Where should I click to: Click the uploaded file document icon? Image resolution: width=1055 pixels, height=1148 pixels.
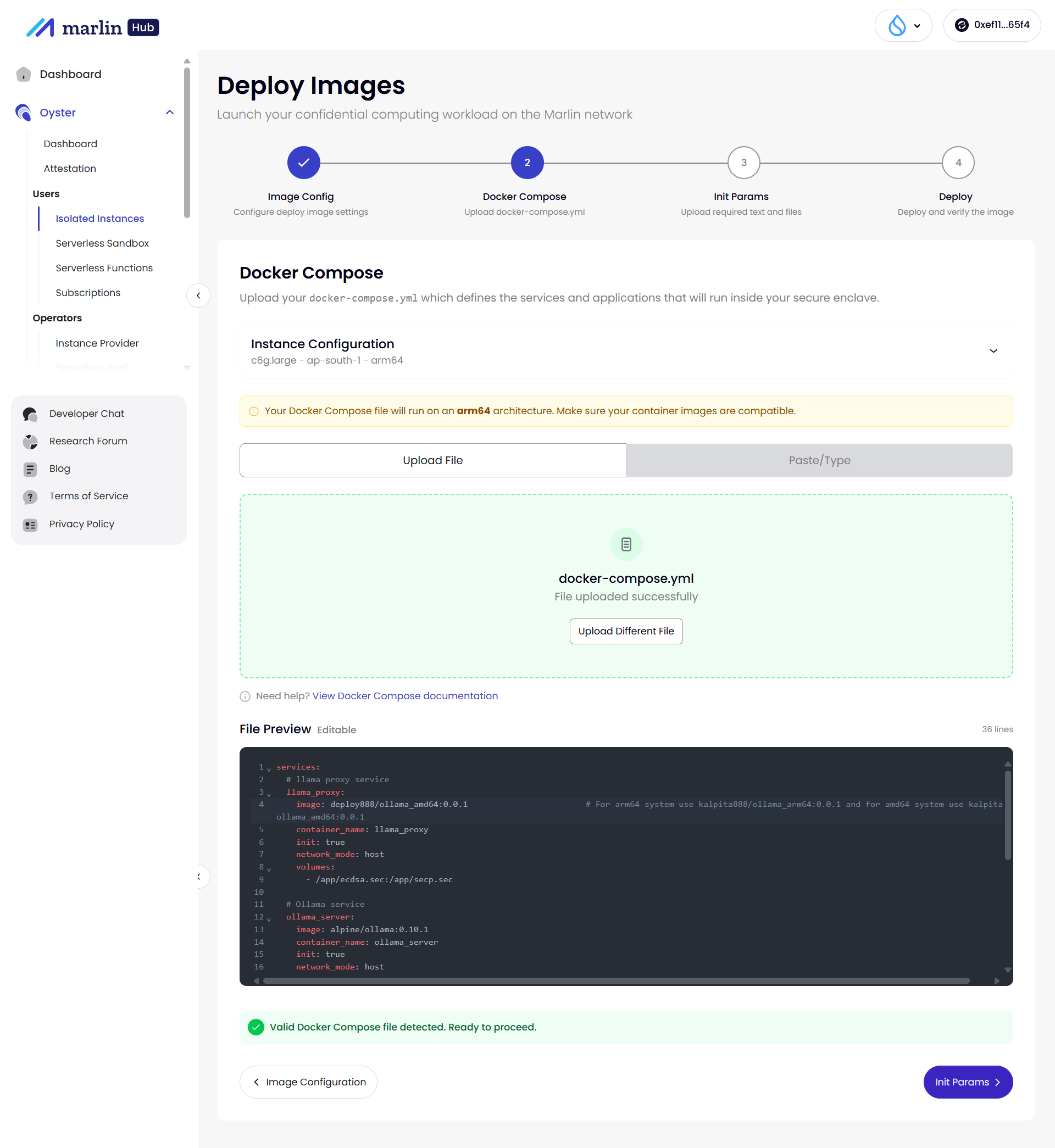pos(626,544)
